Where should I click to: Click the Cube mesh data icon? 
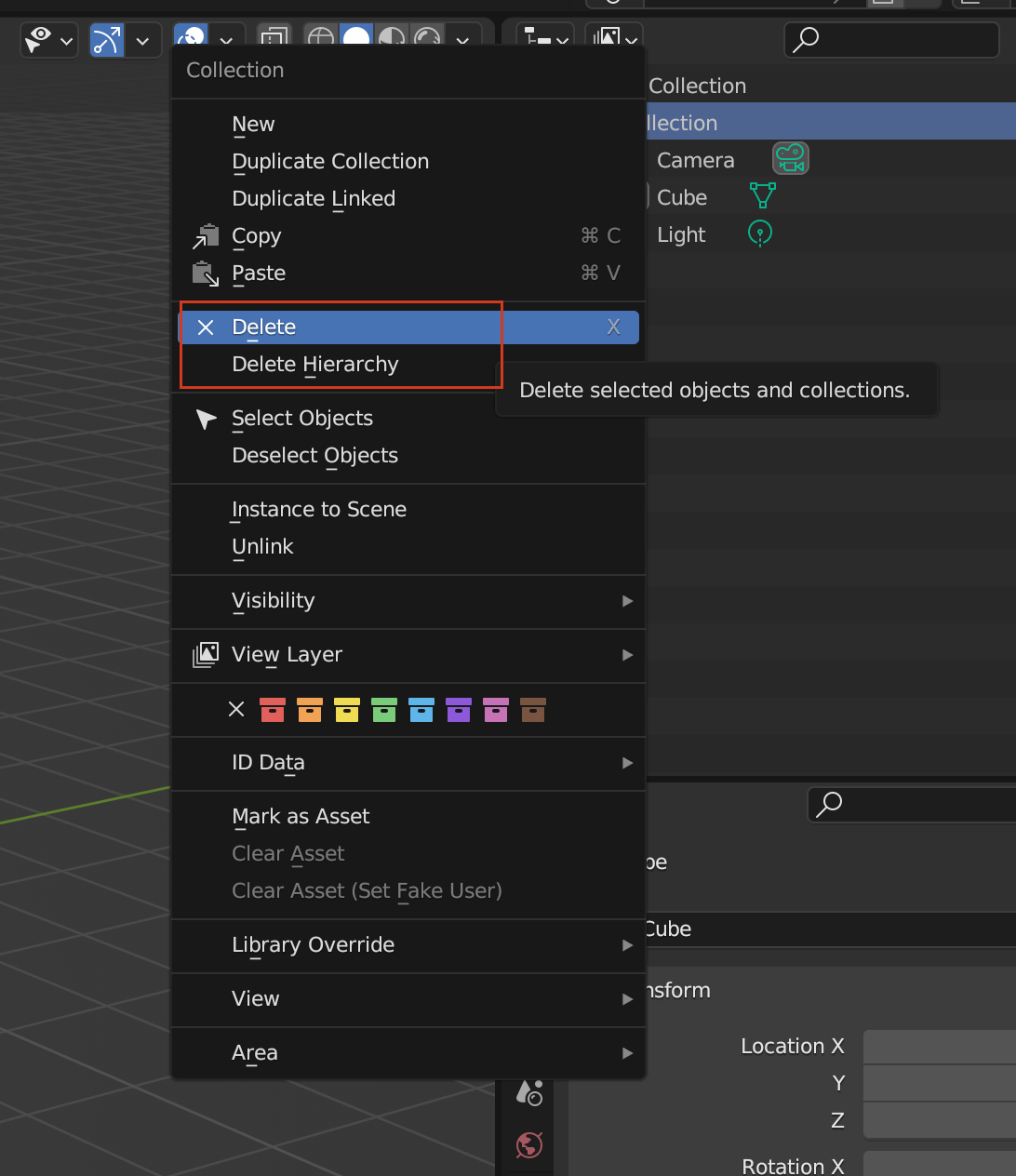[x=762, y=196]
